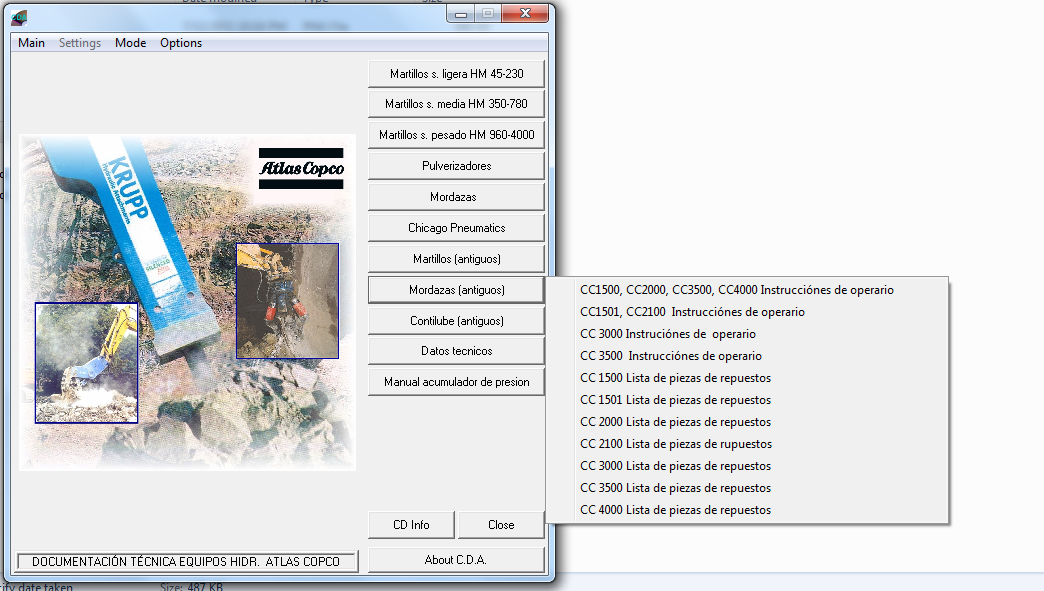The width and height of the screenshot is (1044, 591).
Task: Click the Mordazas (antiguos) button
Action: click(456, 290)
